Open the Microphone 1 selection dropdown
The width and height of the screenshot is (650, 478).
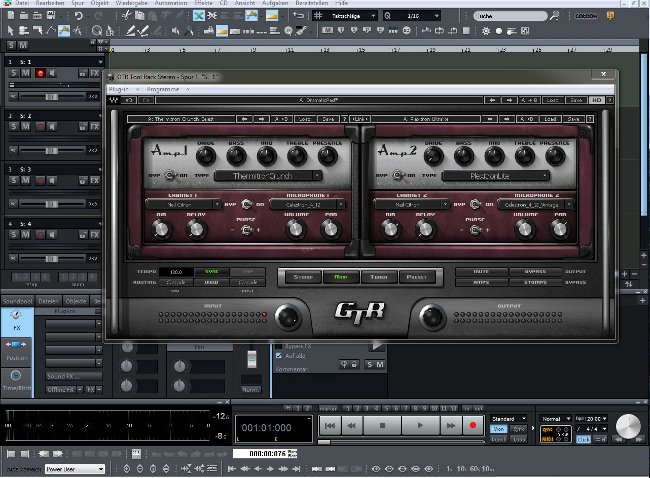coord(307,204)
